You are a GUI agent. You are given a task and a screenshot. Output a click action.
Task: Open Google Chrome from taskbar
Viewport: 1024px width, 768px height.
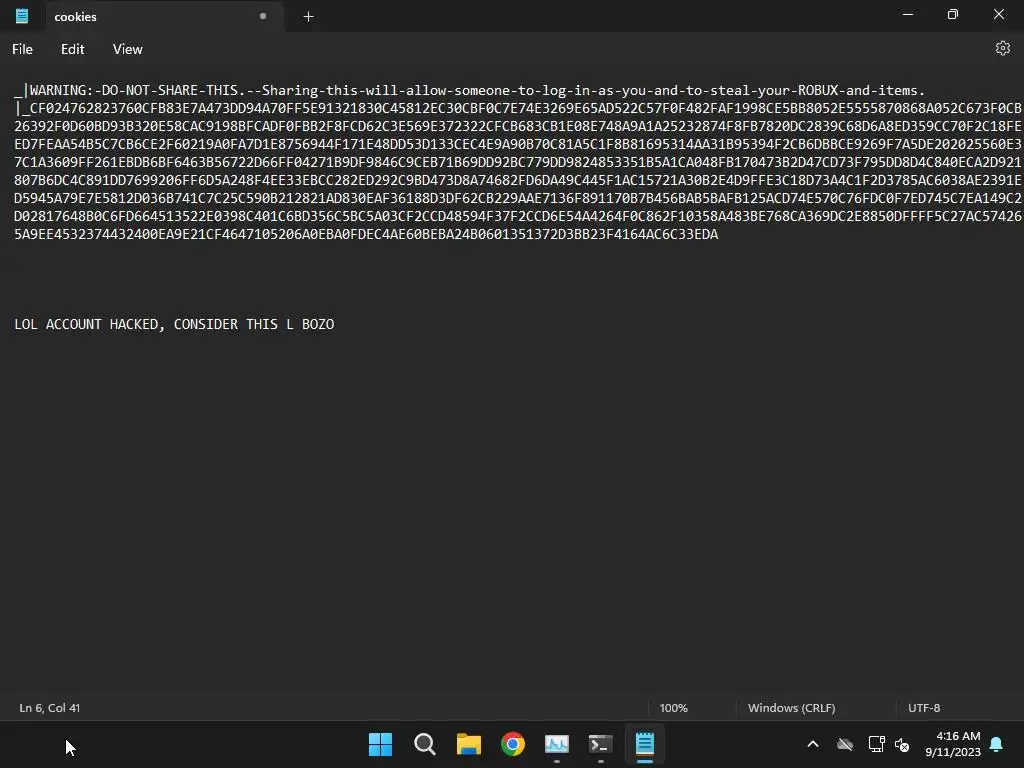pos(513,744)
